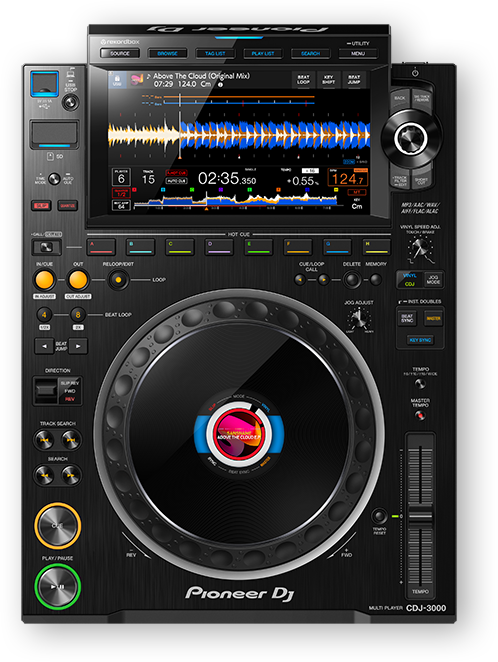Tap the track waveform overview on screen
The image size is (498, 662).
point(236,201)
